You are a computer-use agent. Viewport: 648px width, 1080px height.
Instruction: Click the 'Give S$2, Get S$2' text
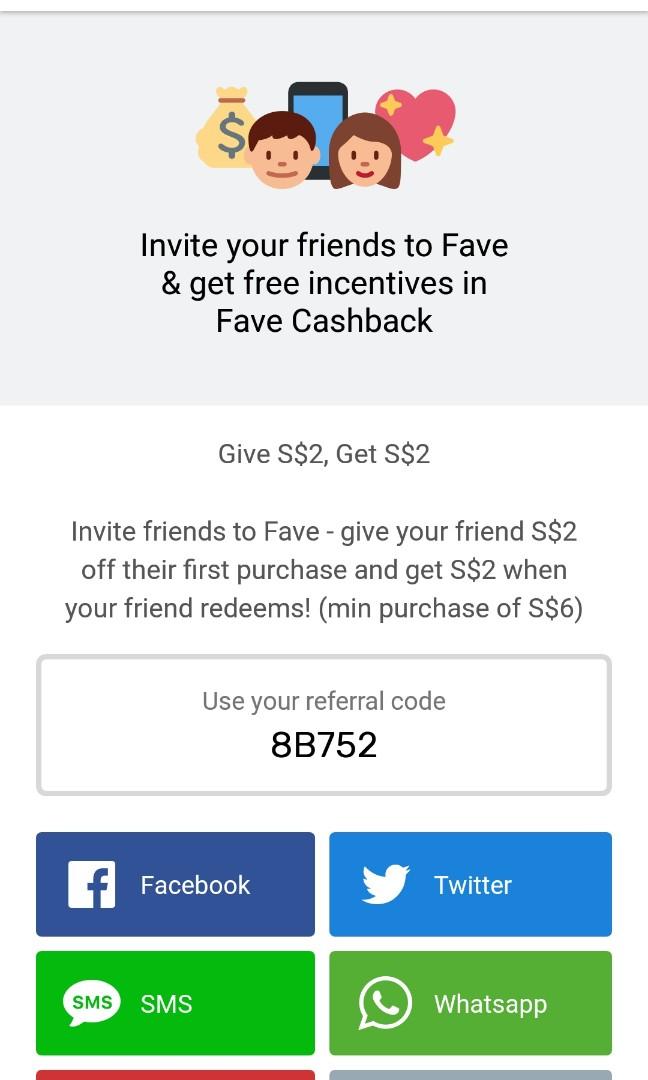click(324, 454)
